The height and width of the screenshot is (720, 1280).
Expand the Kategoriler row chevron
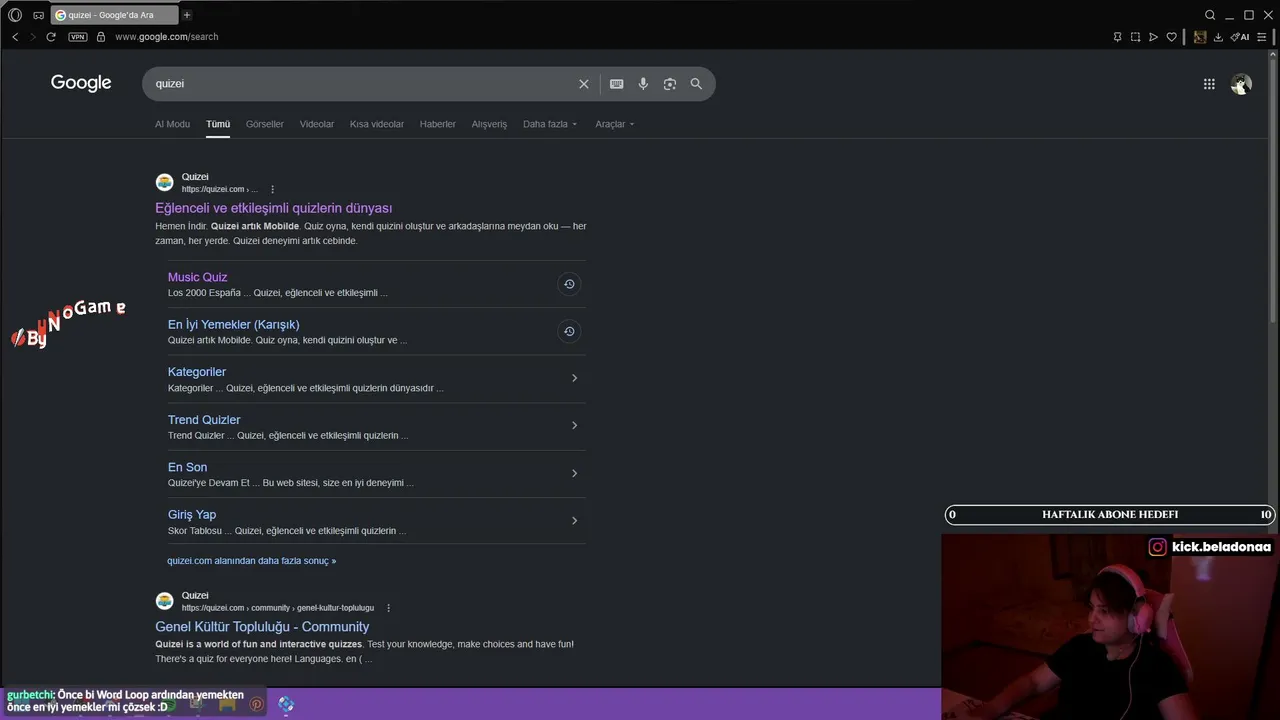(x=574, y=378)
